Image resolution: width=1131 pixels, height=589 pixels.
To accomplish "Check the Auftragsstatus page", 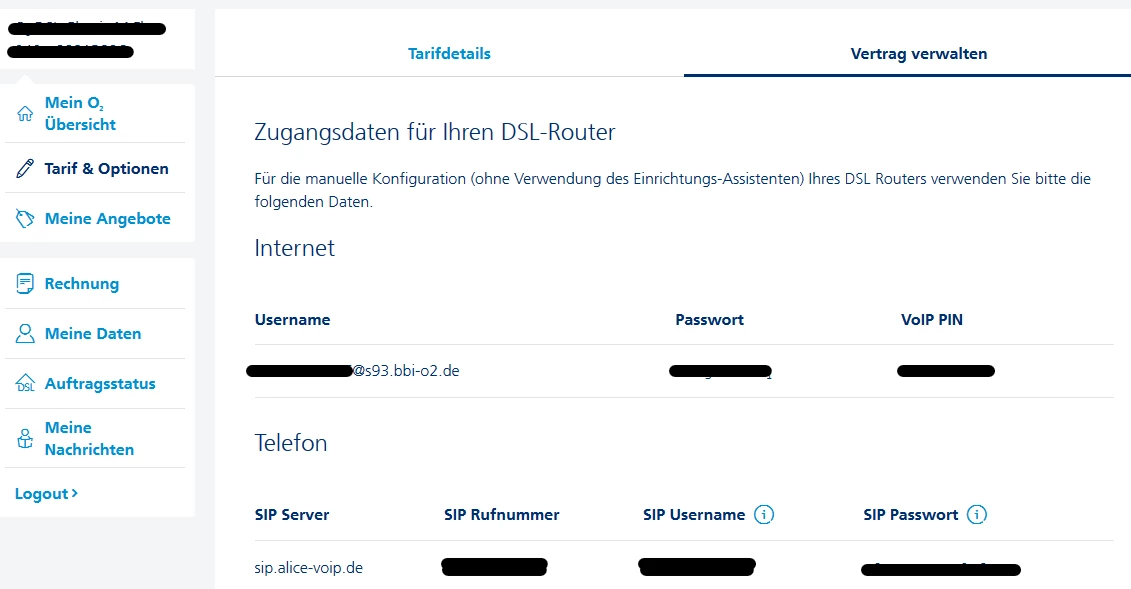I will (99, 384).
